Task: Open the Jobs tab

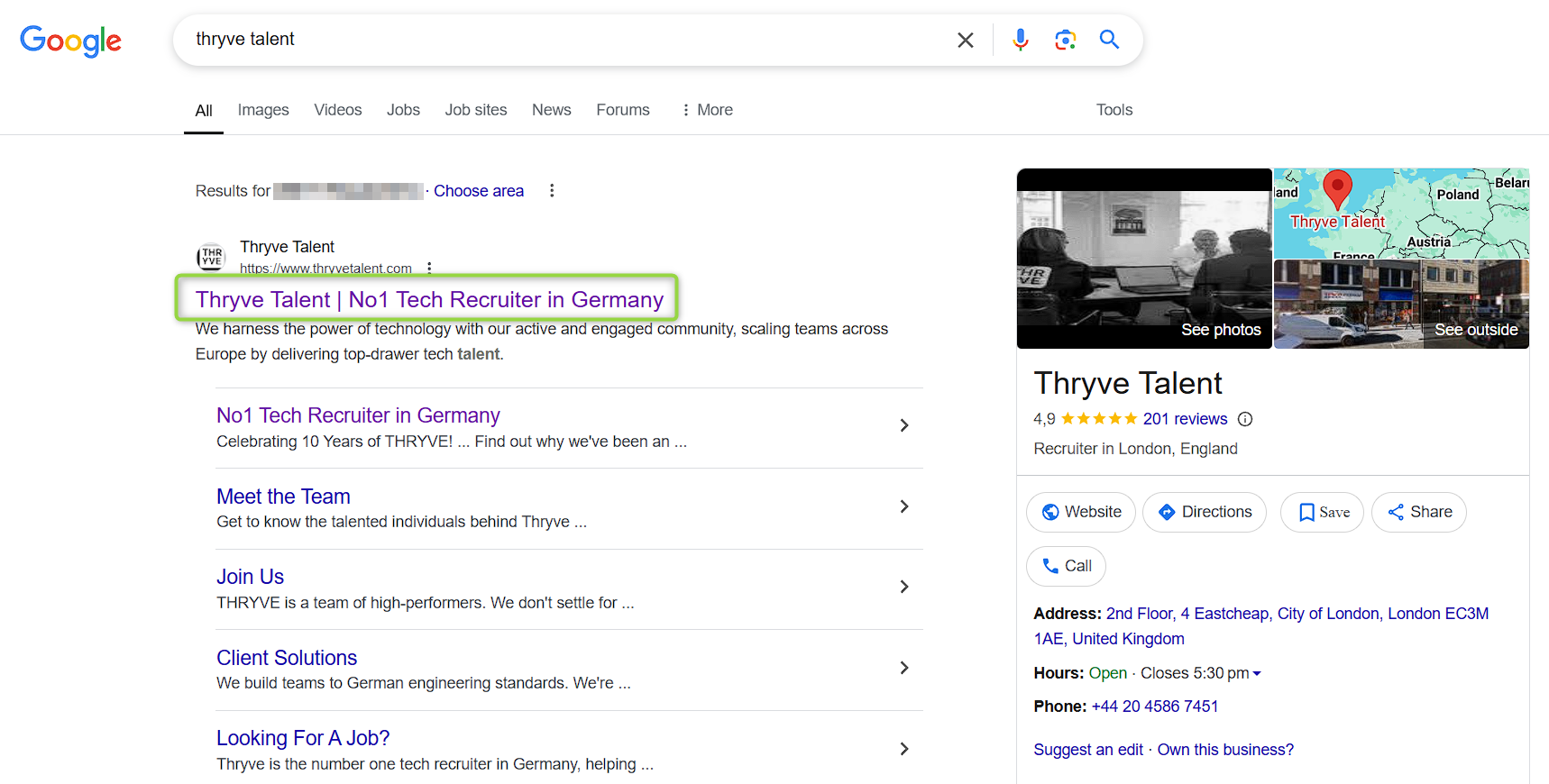Action: (x=403, y=110)
